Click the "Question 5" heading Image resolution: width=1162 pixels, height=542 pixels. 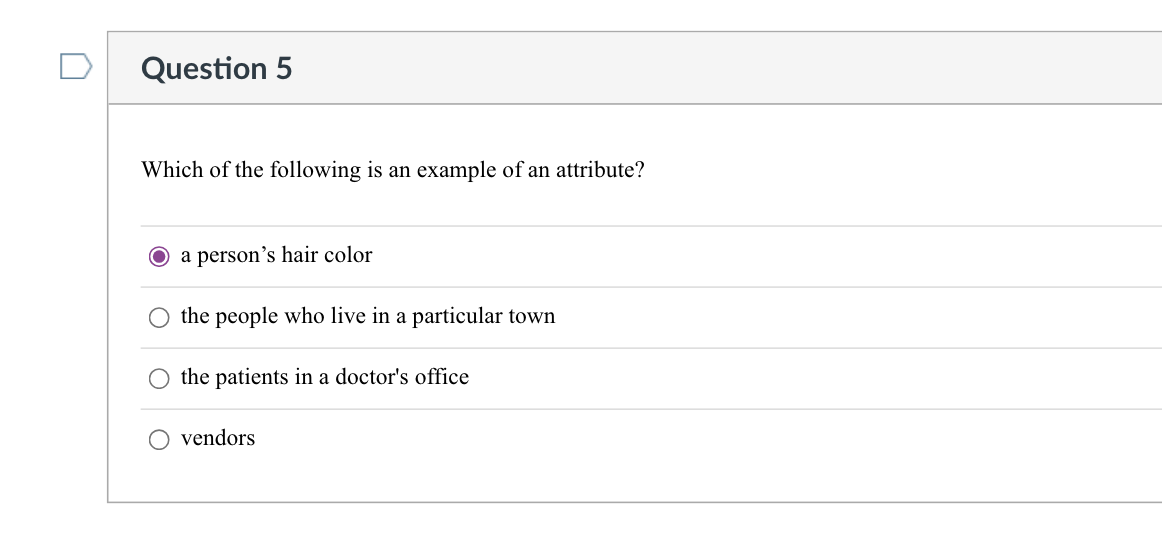(217, 68)
